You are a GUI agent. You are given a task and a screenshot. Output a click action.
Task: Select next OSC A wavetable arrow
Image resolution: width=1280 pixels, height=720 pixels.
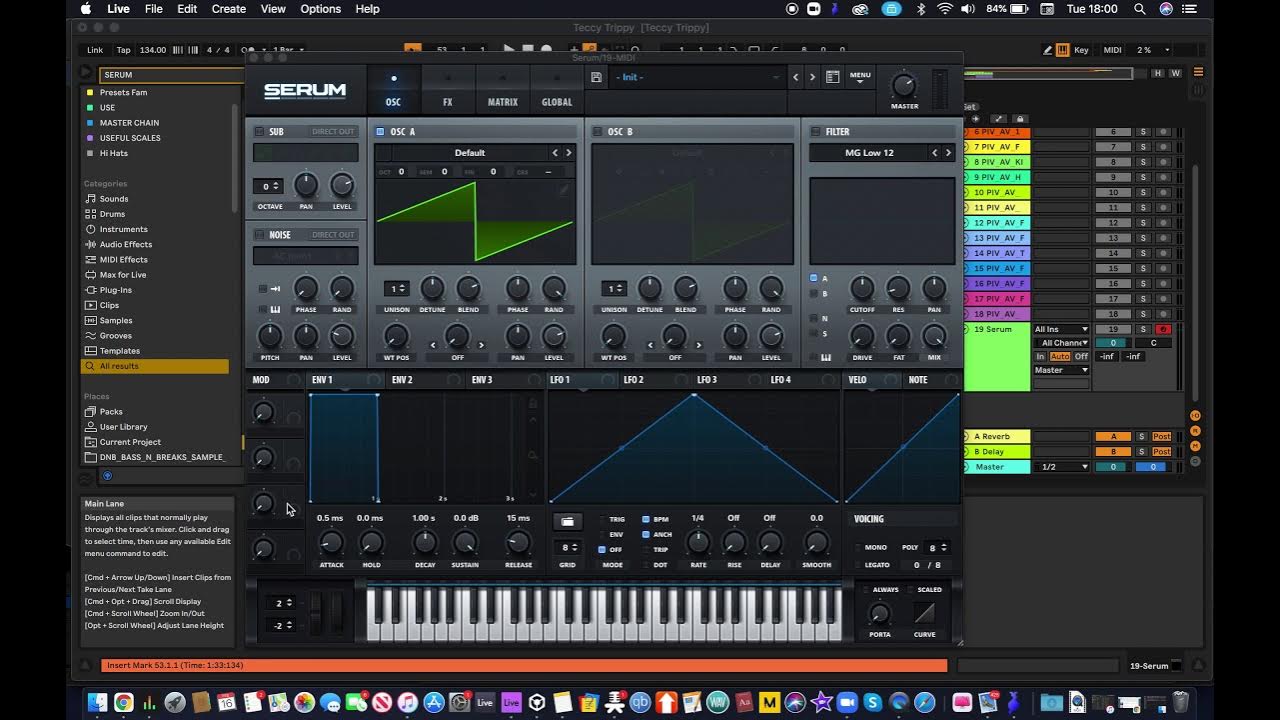569,153
